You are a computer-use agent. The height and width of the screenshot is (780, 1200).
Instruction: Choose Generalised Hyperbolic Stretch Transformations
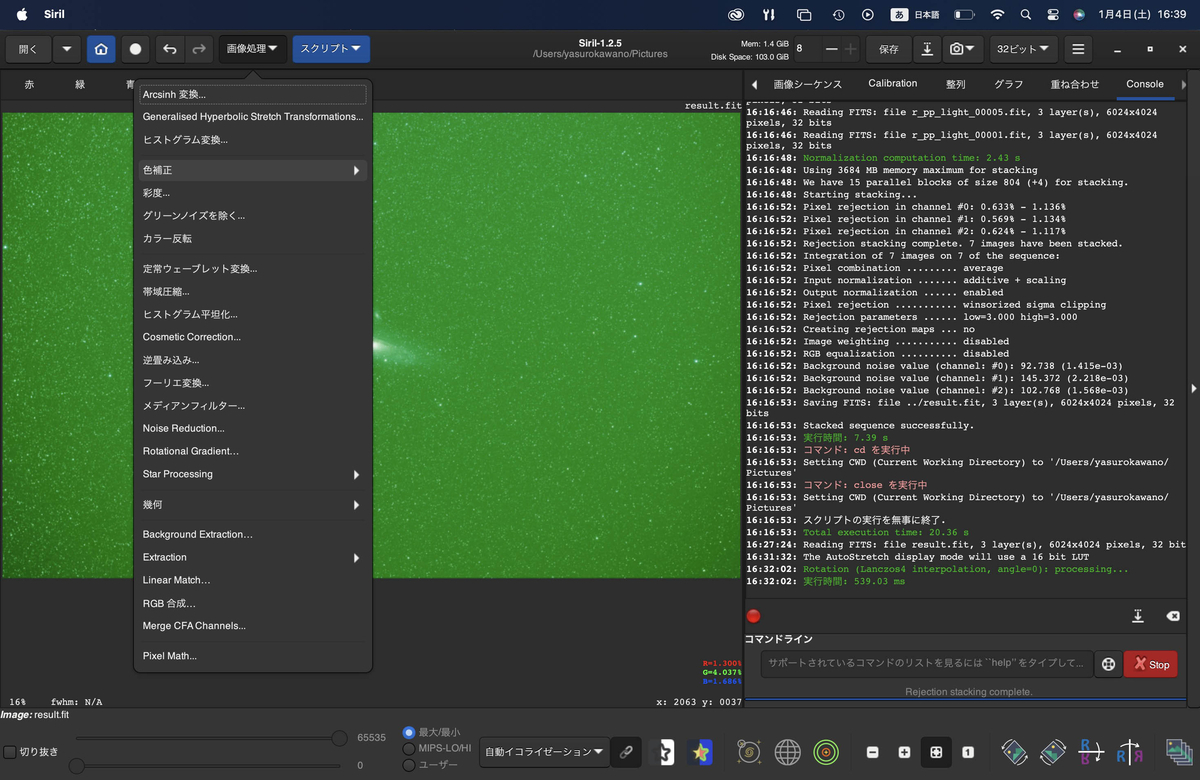(253, 117)
